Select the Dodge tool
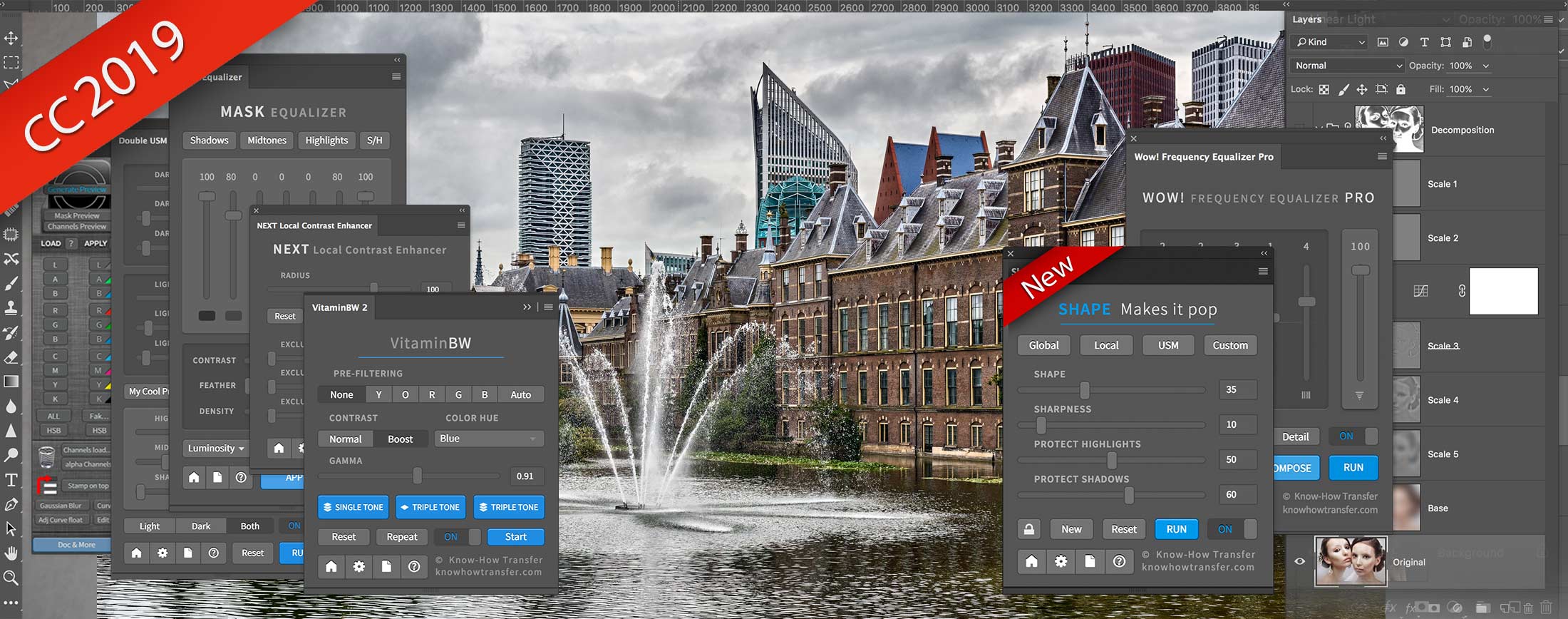 point(11,454)
